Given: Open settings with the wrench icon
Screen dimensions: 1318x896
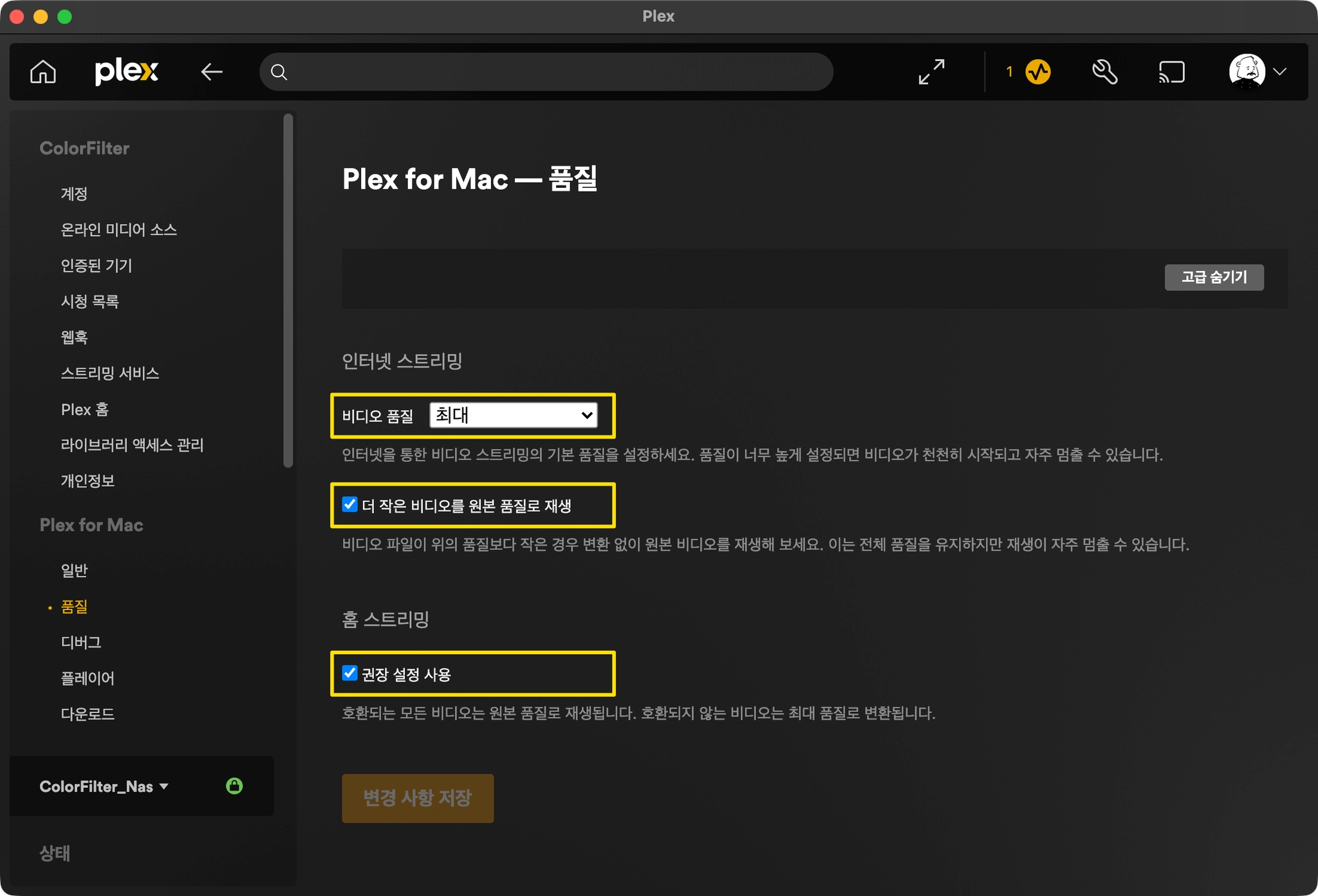Looking at the screenshot, I should pos(1104,72).
